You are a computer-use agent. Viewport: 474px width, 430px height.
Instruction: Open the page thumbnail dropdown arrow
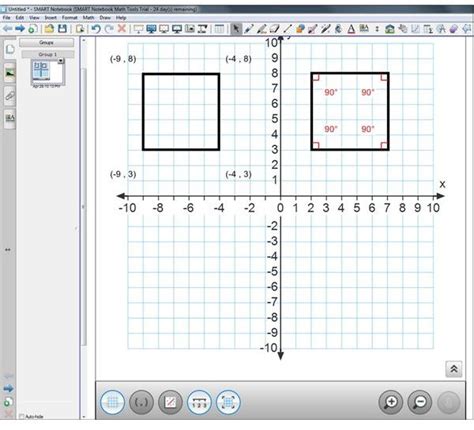click(61, 61)
